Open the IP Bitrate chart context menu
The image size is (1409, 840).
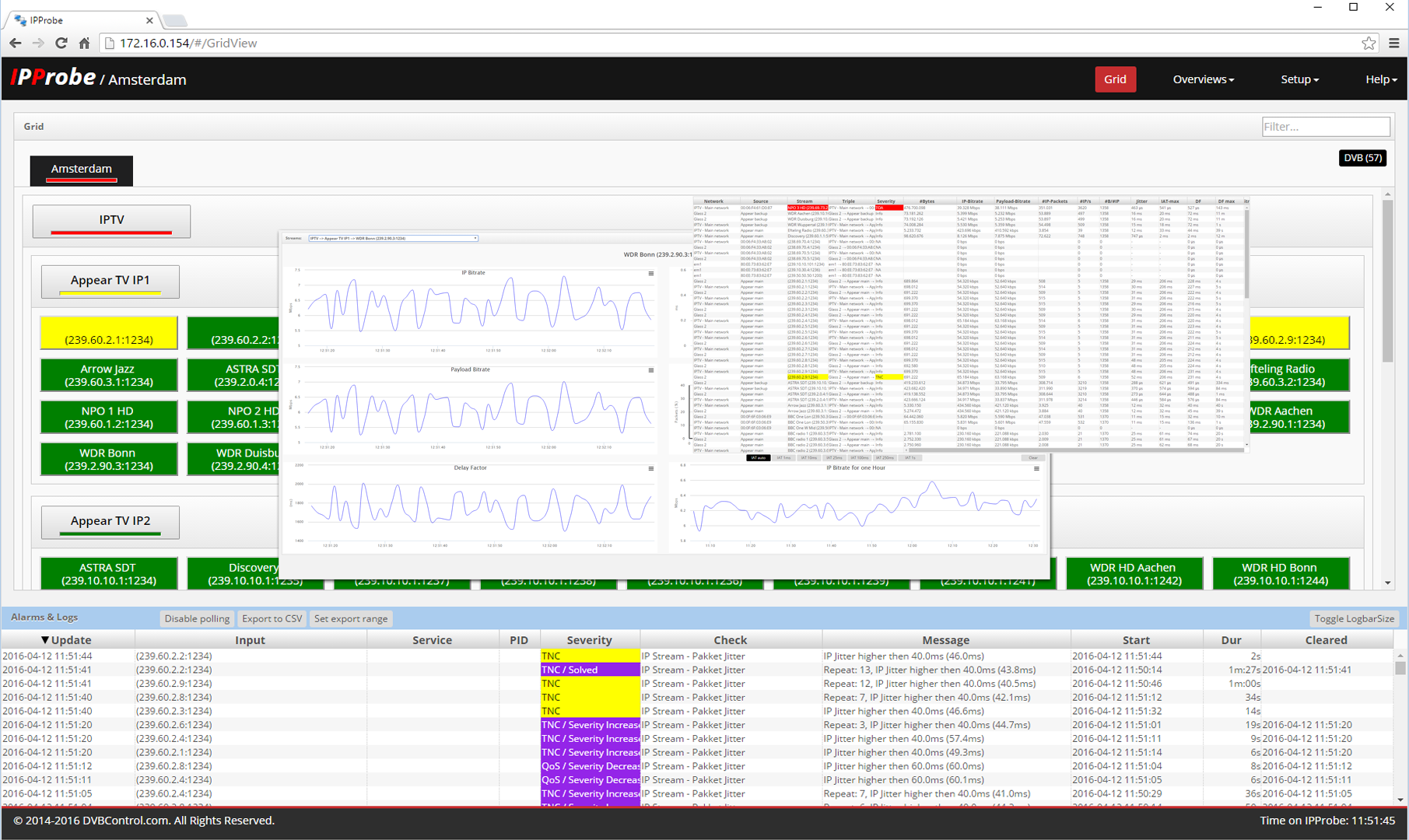(x=651, y=273)
